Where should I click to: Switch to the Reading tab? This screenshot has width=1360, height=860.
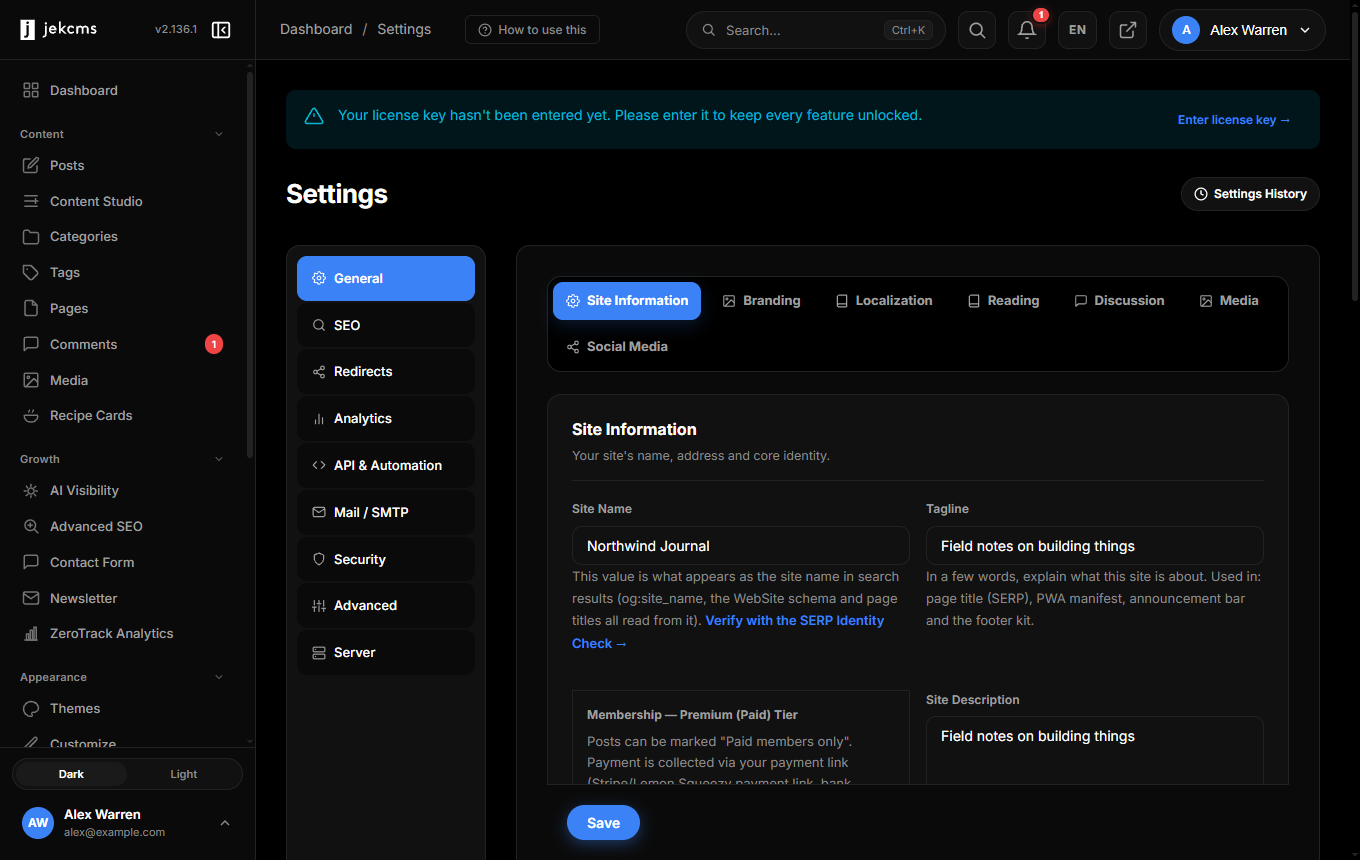pyautogui.click(x=1003, y=301)
